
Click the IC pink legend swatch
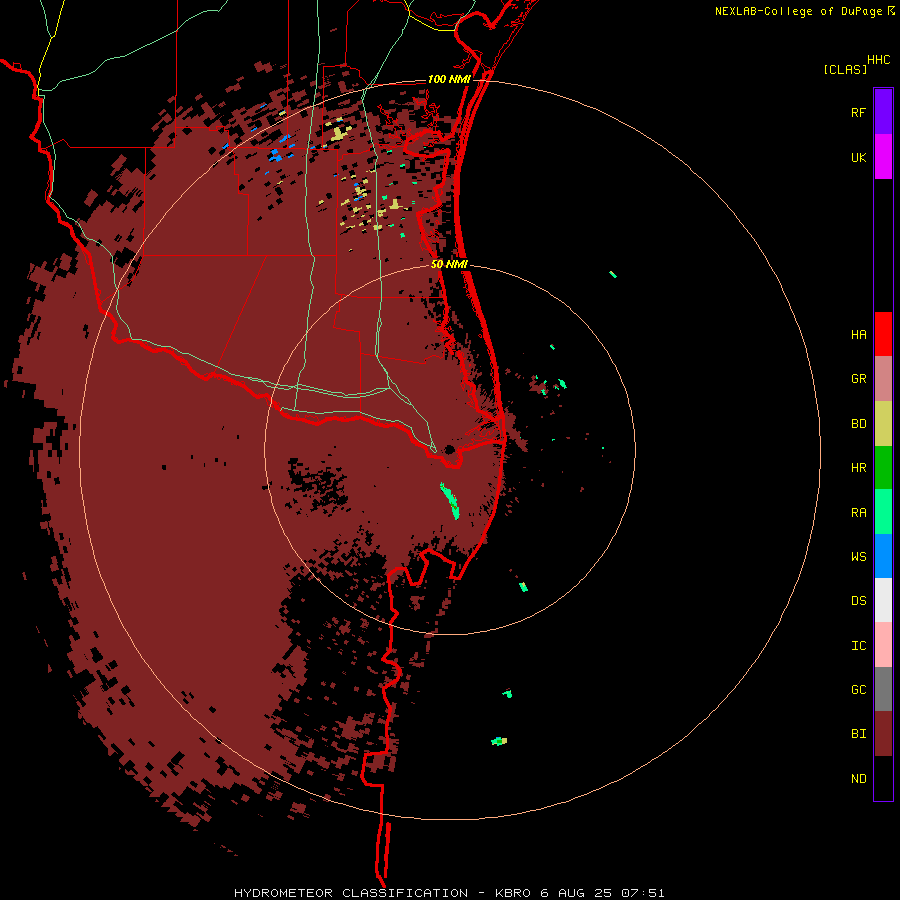(883, 645)
